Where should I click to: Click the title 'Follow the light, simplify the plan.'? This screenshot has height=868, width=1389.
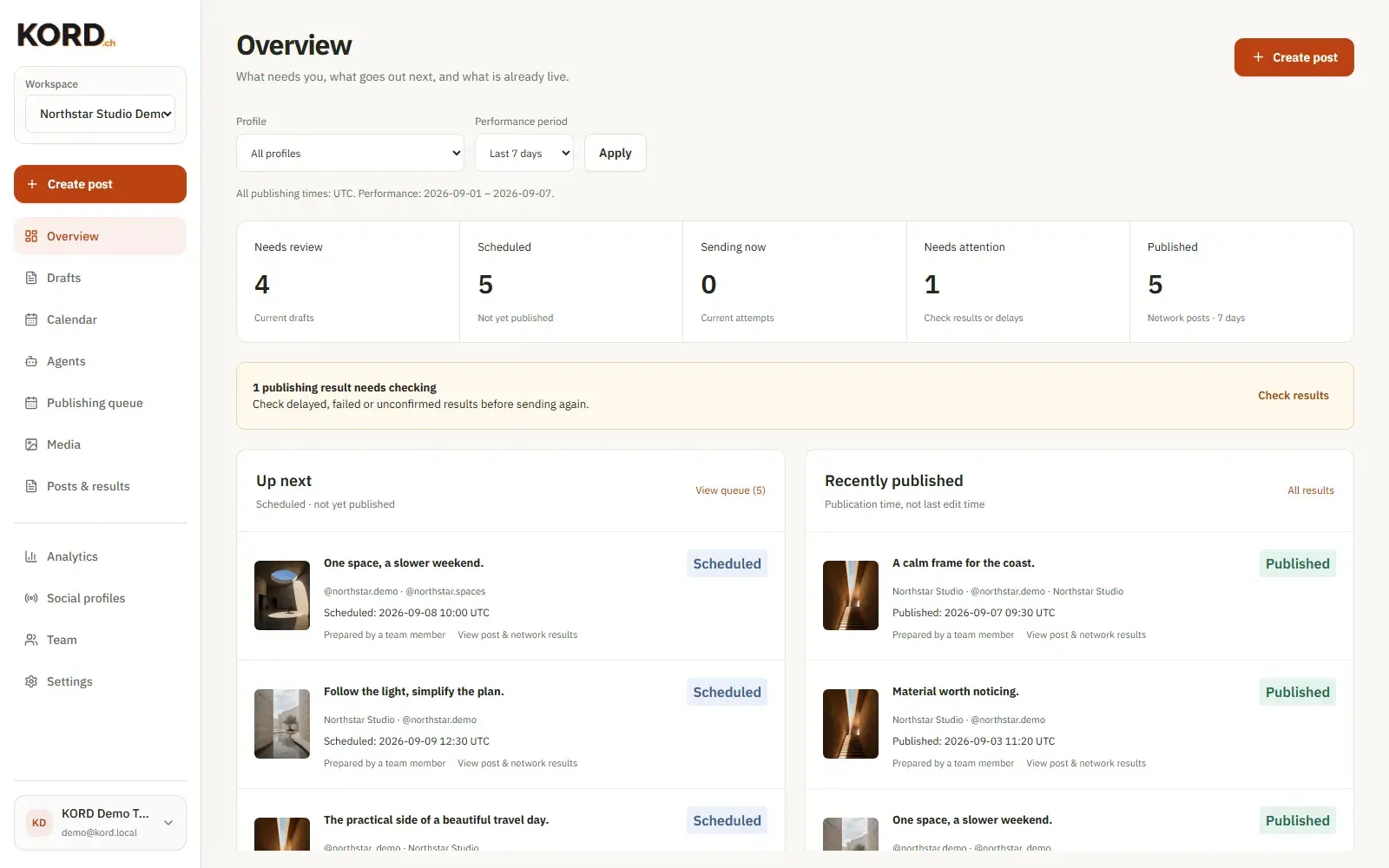[x=413, y=692]
